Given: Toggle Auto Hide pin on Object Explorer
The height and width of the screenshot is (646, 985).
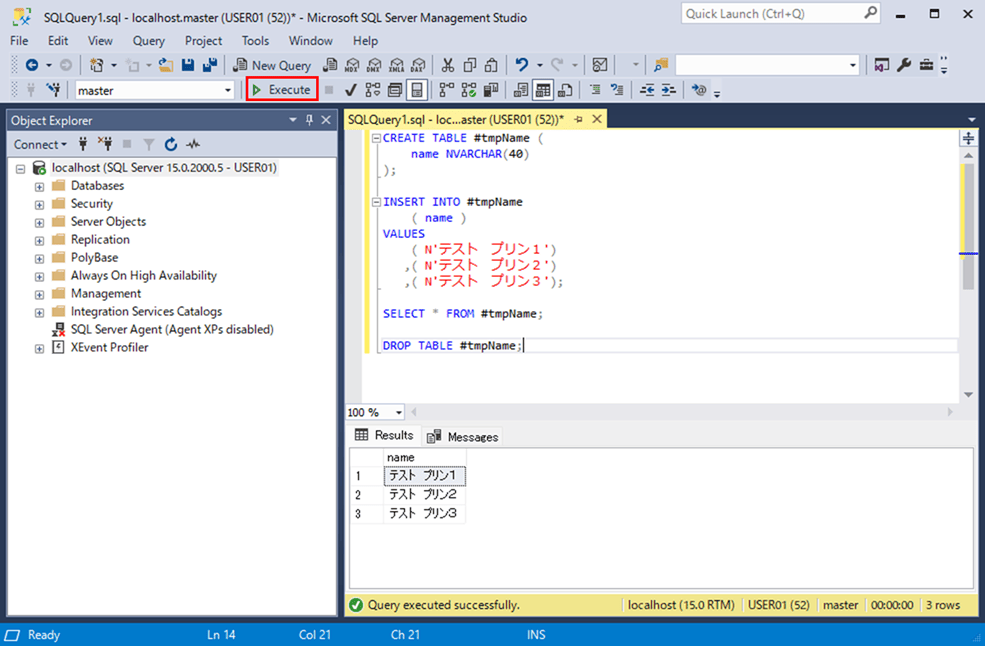Looking at the screenshot, I should [x=309, y=120].
